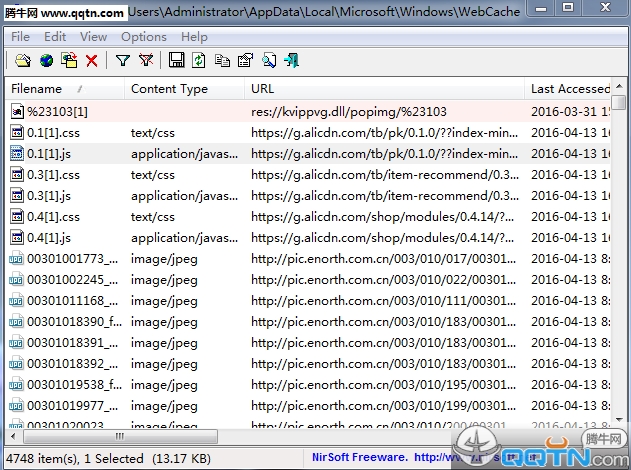Screen dimensions: 631x470
Task: Sort by Filename column header
Action: click(x=64, y=89)
